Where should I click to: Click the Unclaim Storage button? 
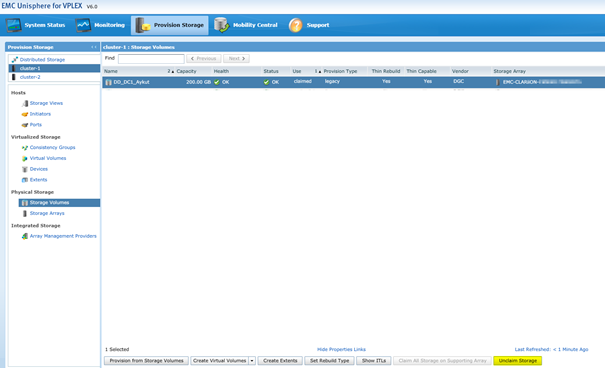pos(517,361)
